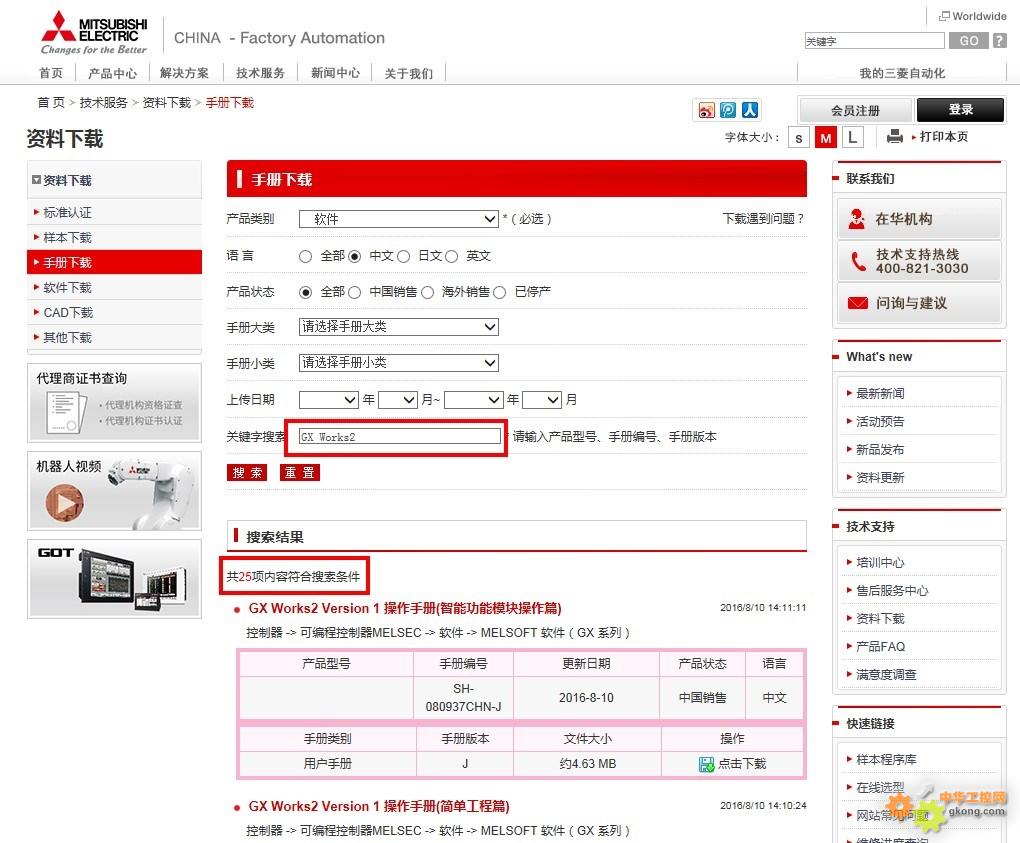Click the 在华机构 person icon
1020x843 pixels.
point(857,219)
